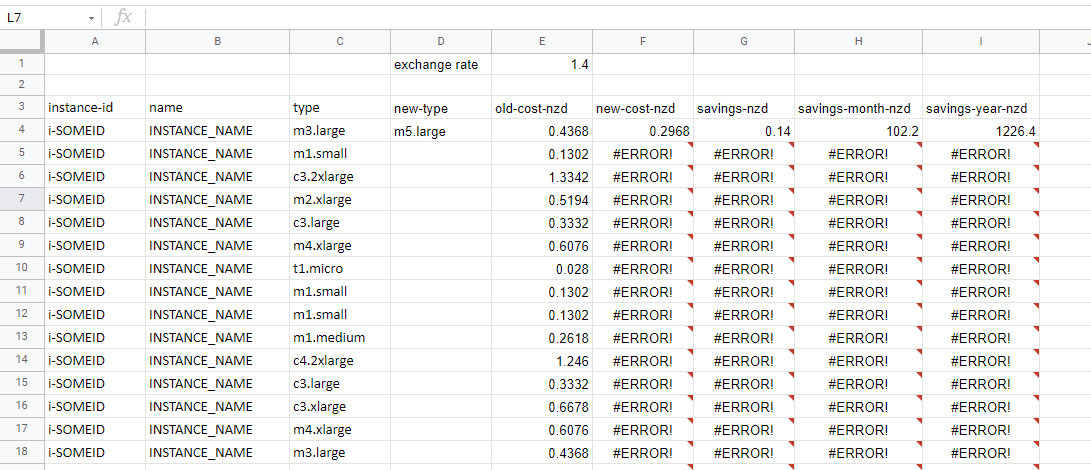Image resolution: width=1091 pixels, height=470 pixels.
Task: Click the savings-year-nzd value 1226.4
Action: coord(980,131)
